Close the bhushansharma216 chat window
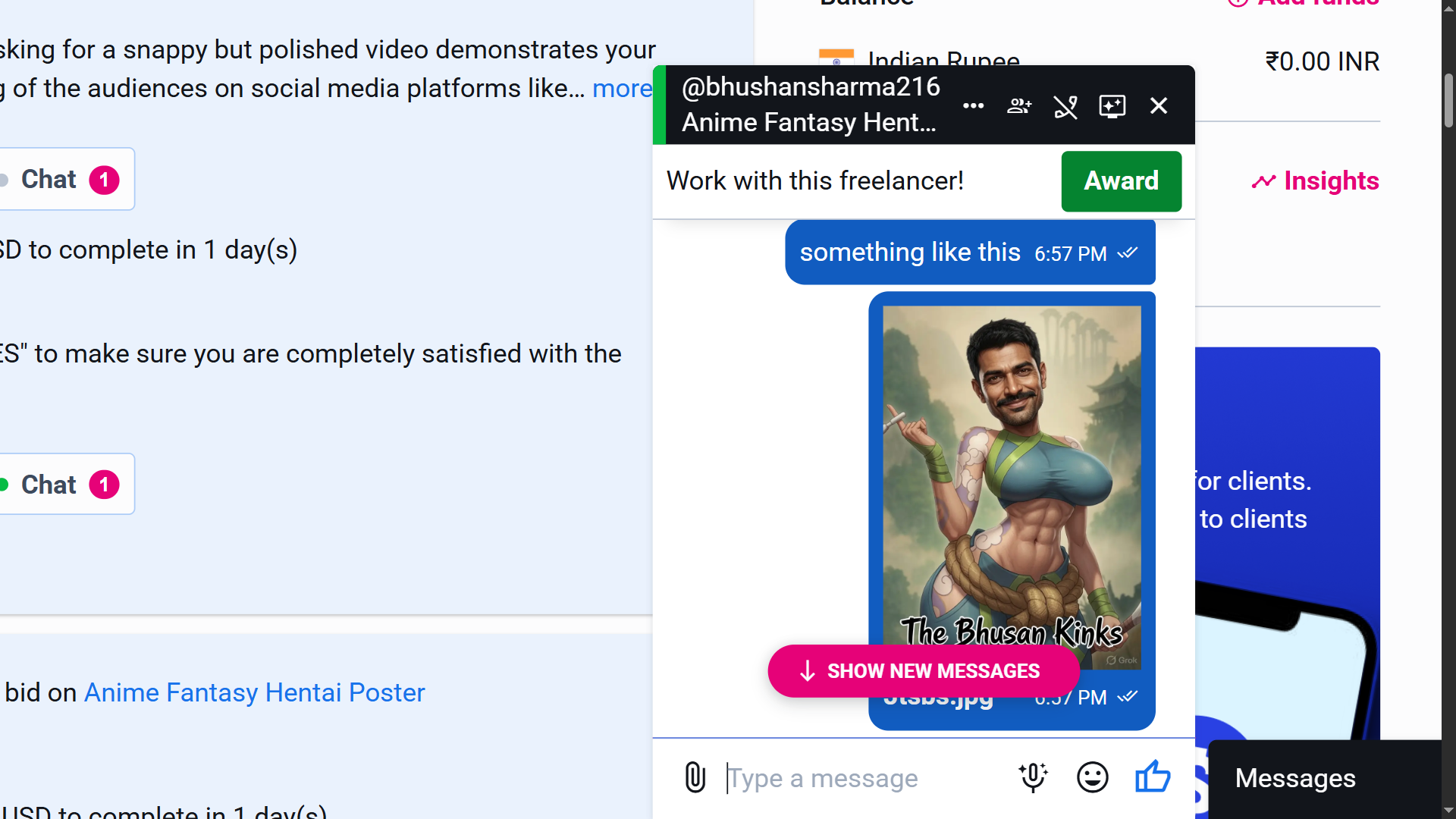 coord(1159,106)
